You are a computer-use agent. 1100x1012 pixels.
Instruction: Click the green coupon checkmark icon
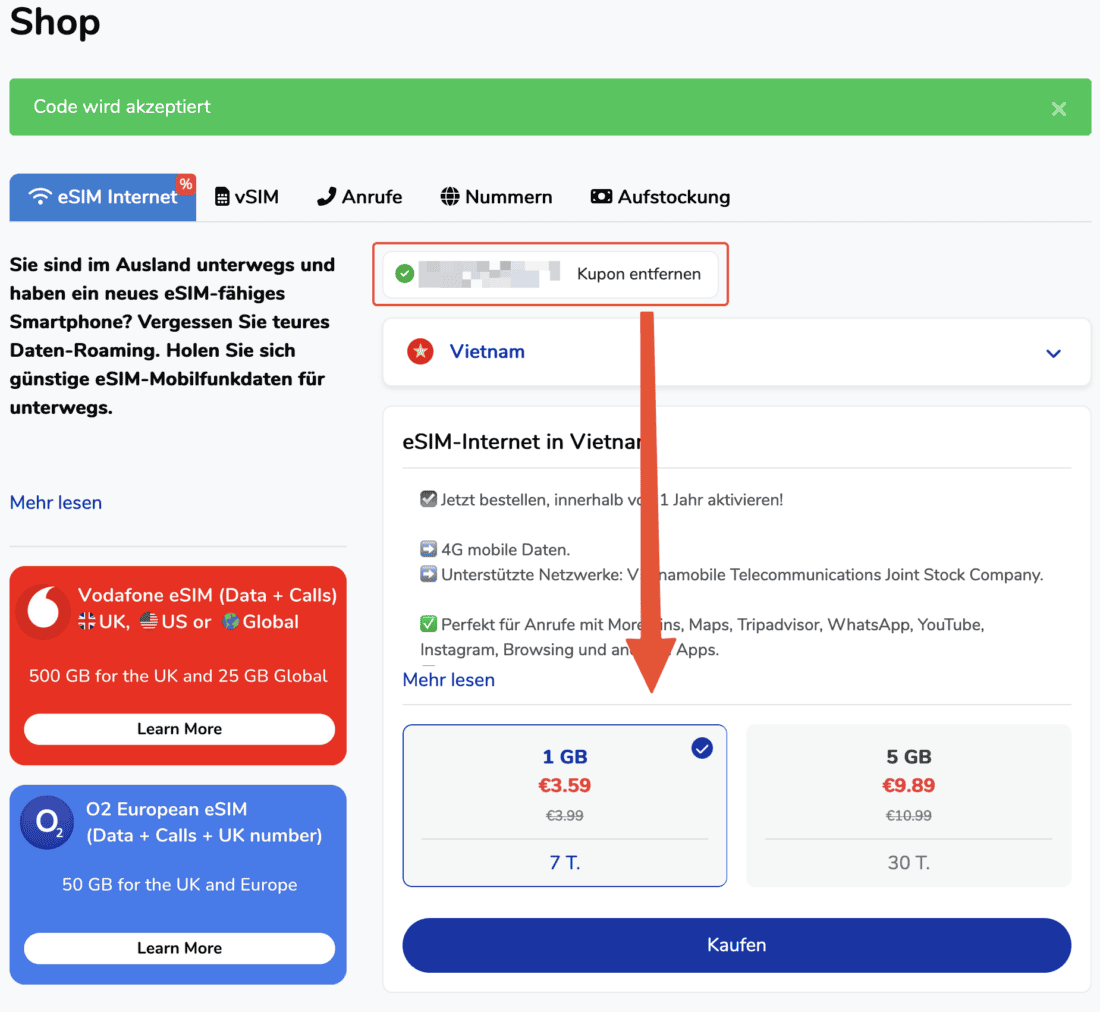tap(405, 273)
